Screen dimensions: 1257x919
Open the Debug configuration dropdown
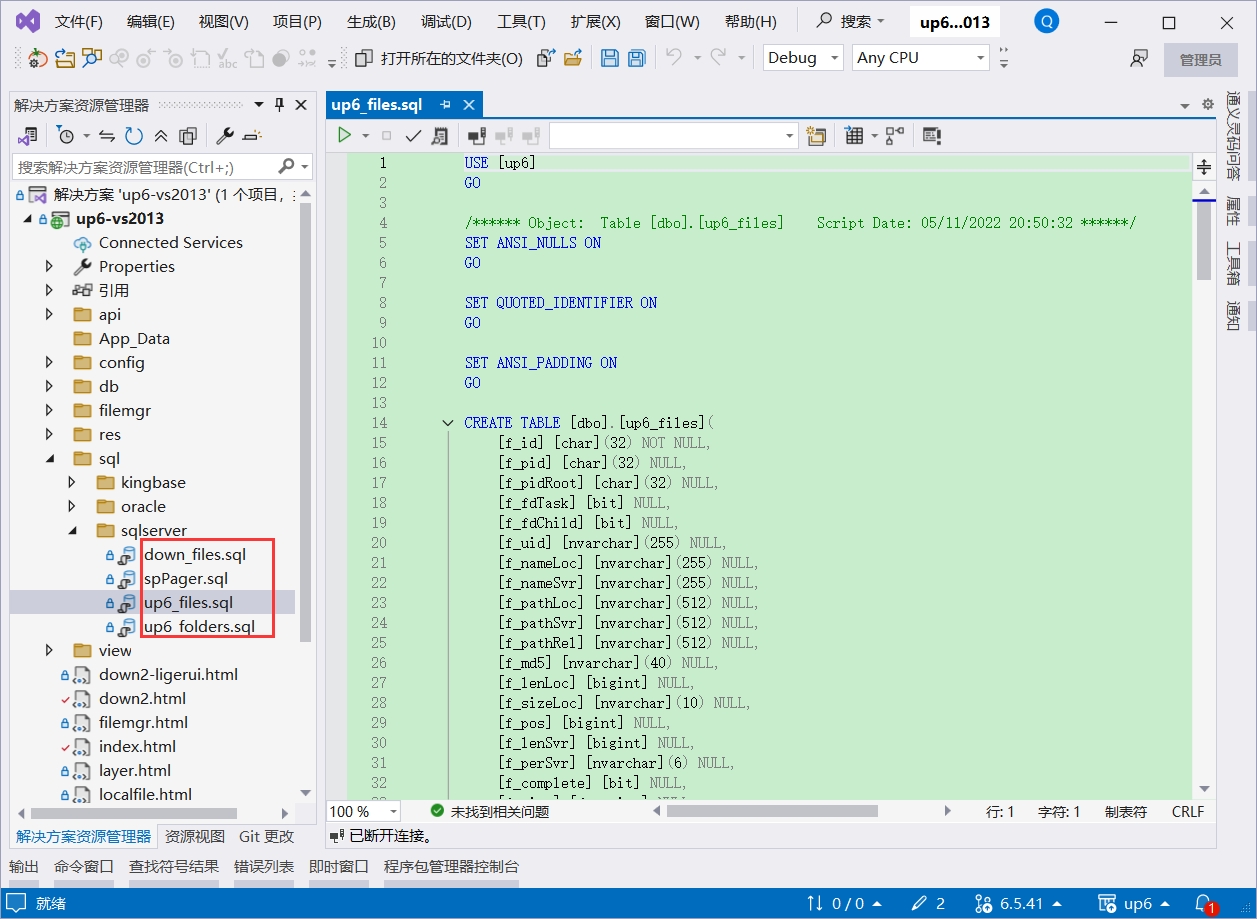(x=803, y=58)
